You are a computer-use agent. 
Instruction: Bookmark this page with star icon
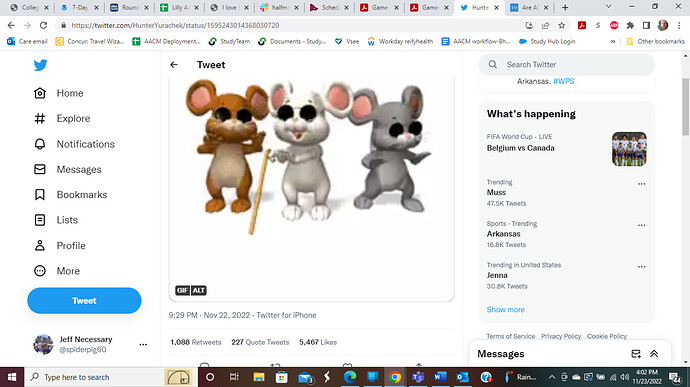(x=562, y=26)
